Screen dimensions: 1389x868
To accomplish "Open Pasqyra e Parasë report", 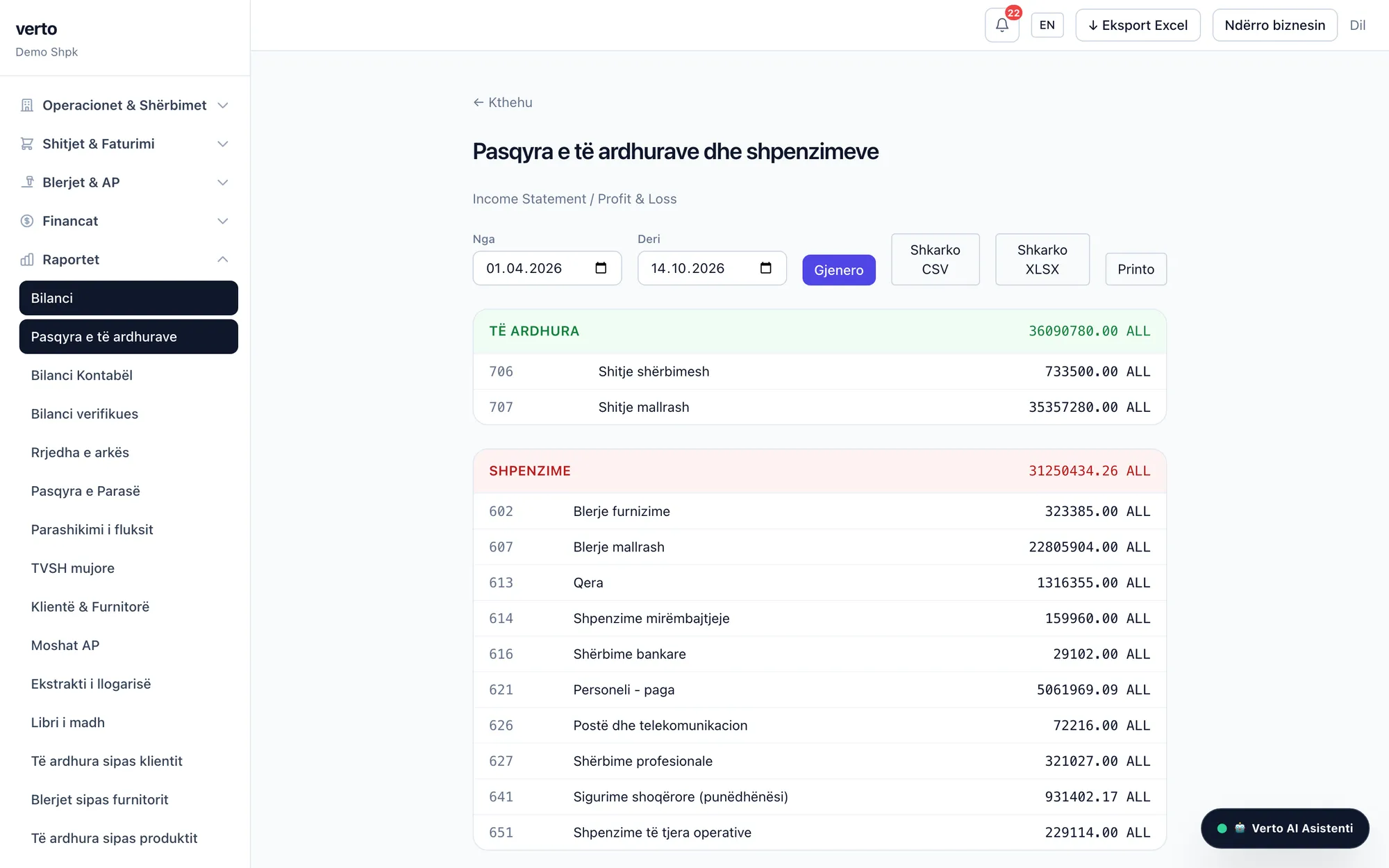I will coord(128,491).
